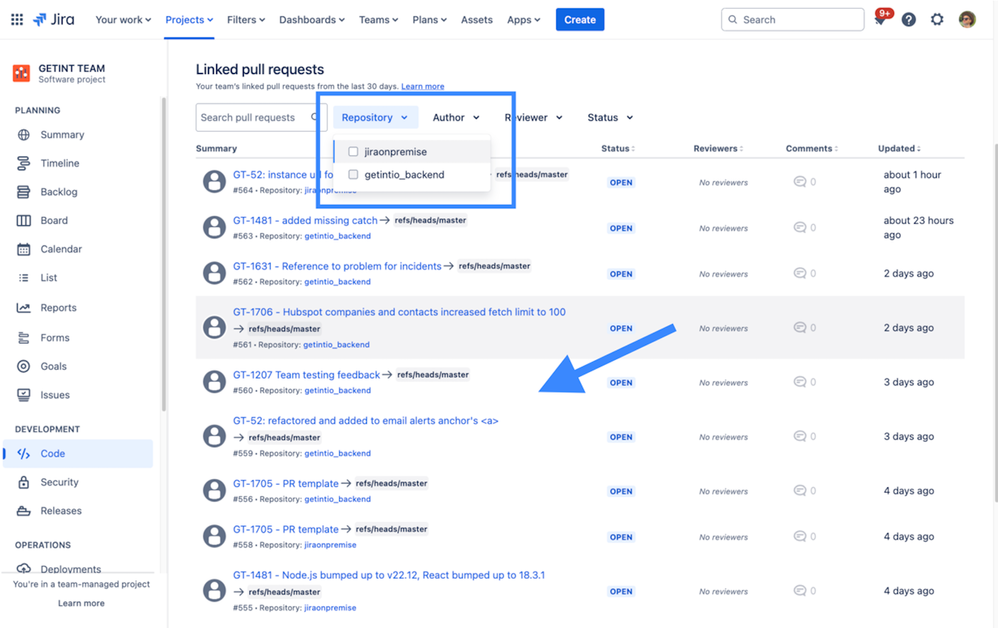Click the Summary globe icon in sidebar
This screenshot has height=628, width=998.
24,135
